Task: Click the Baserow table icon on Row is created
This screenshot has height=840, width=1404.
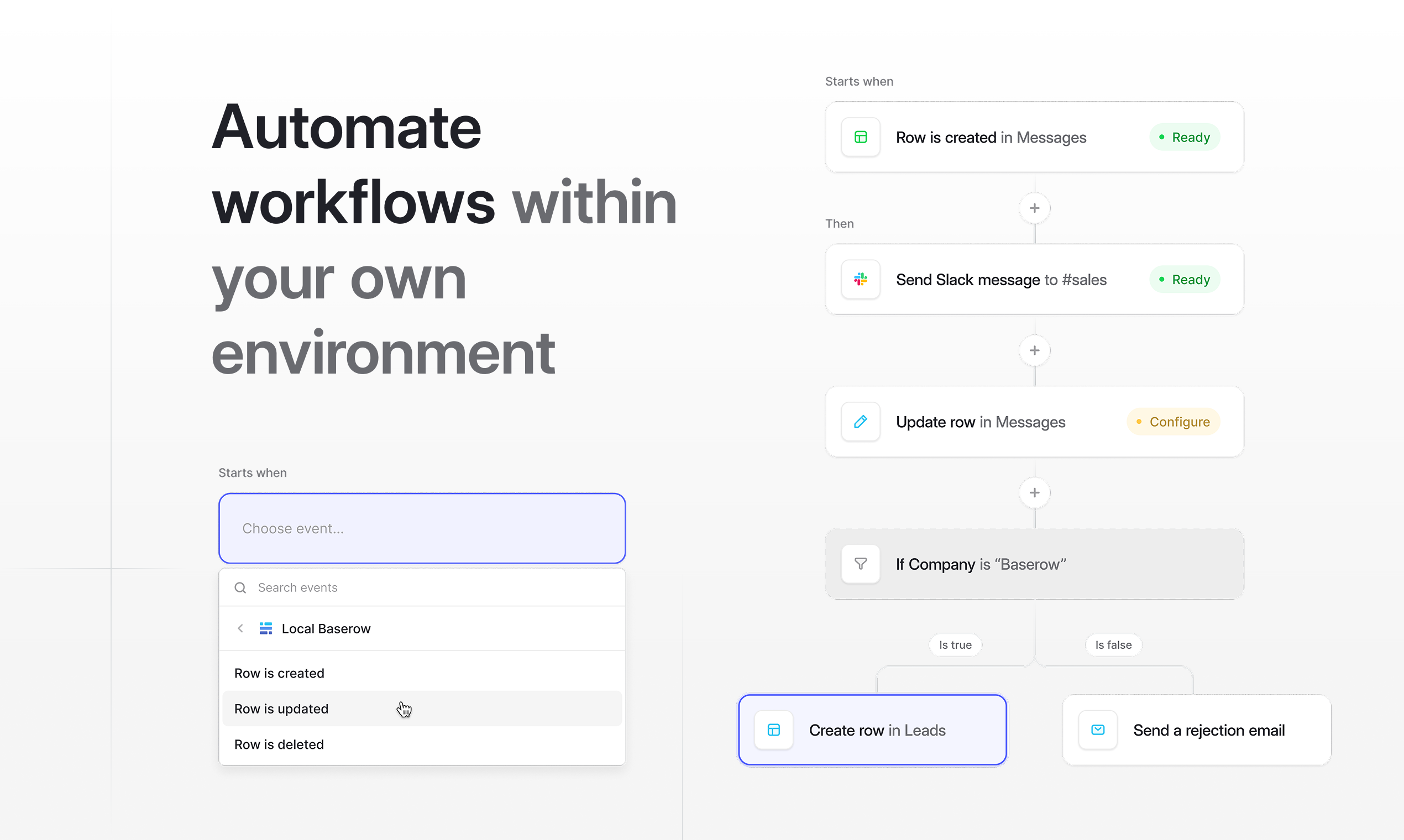Action: click(x=861, y=136)
